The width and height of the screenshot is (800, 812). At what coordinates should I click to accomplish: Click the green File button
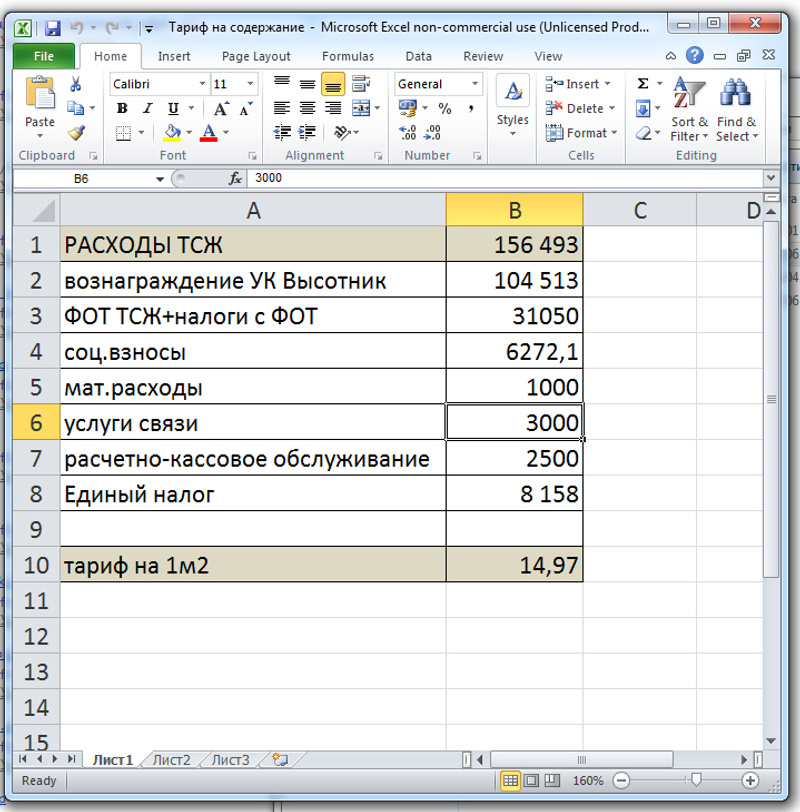coord(43,57)
